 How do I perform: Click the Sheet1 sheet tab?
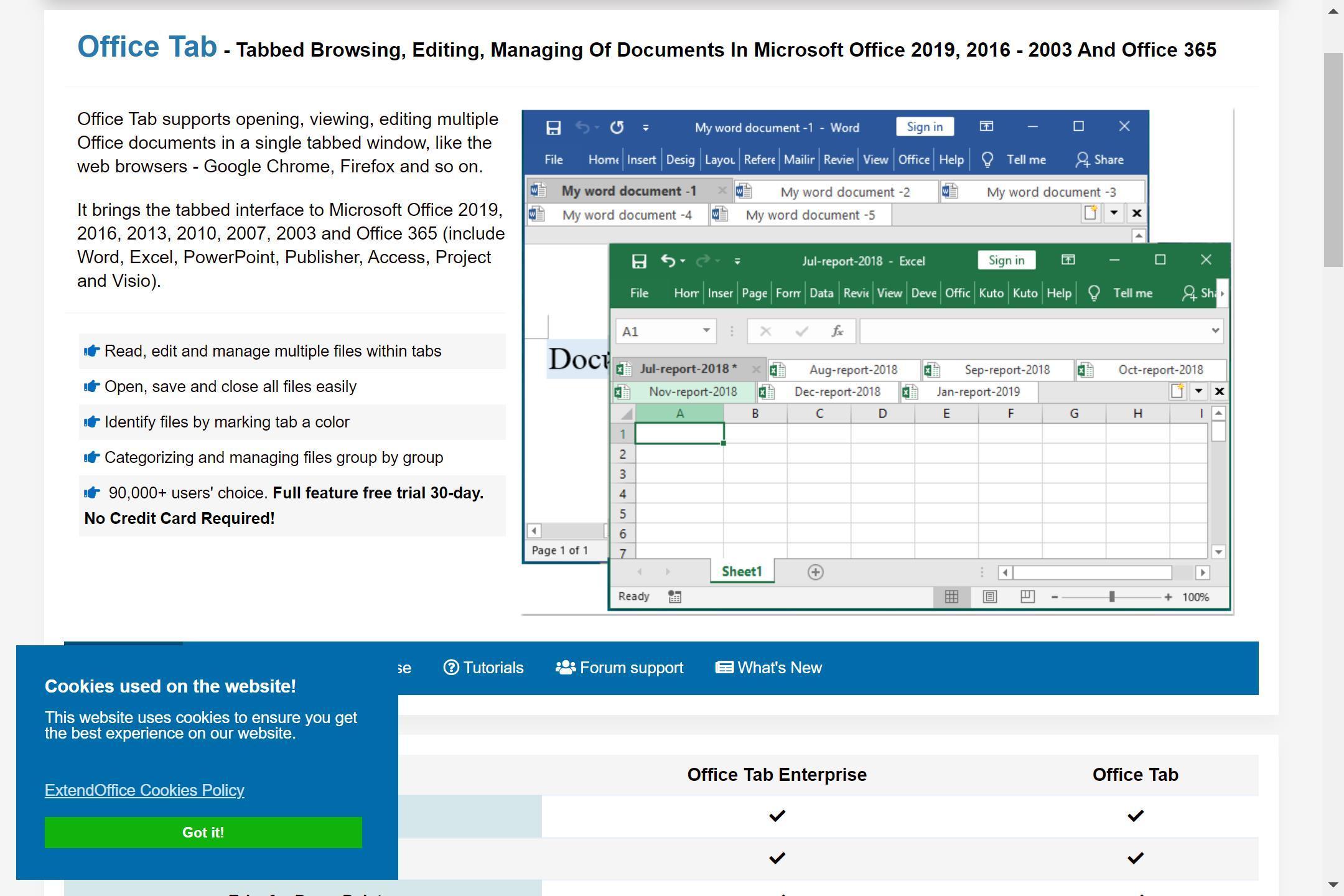742,572
